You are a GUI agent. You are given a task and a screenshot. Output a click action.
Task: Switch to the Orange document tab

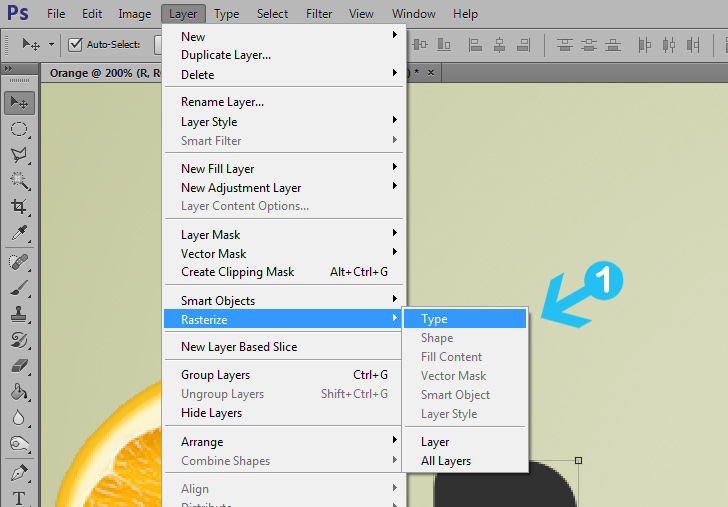point(105,73)
